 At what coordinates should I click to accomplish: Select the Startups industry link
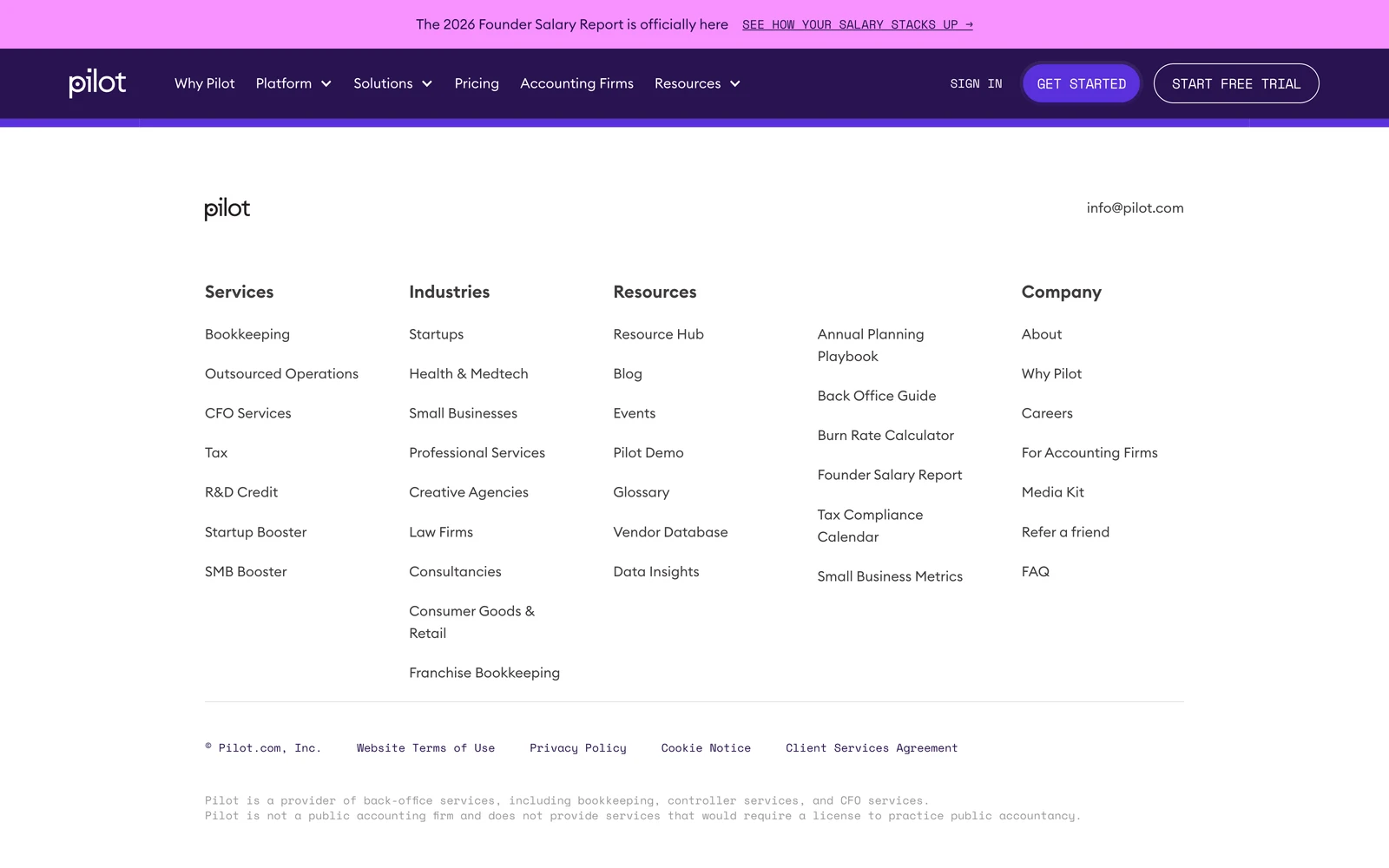[436, 334]
